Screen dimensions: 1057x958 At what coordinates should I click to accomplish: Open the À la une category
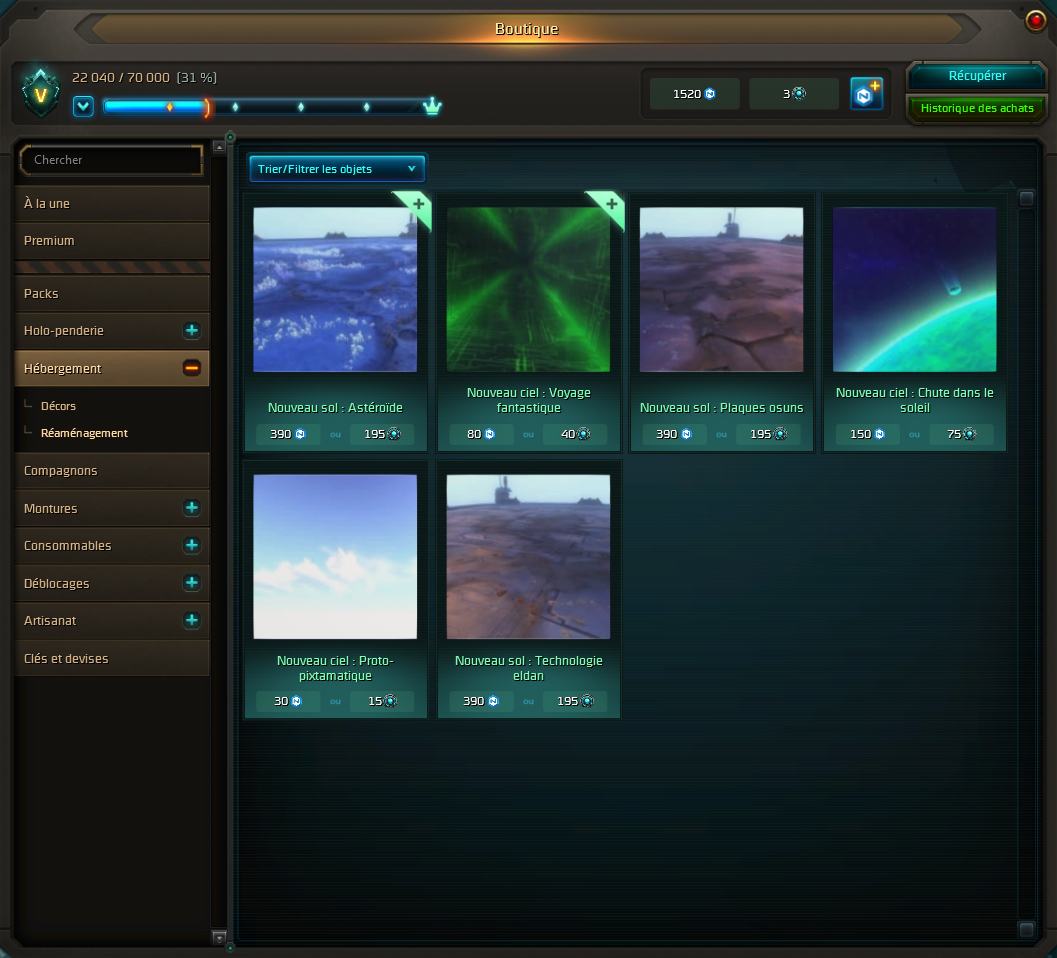(x=112, y=204)
